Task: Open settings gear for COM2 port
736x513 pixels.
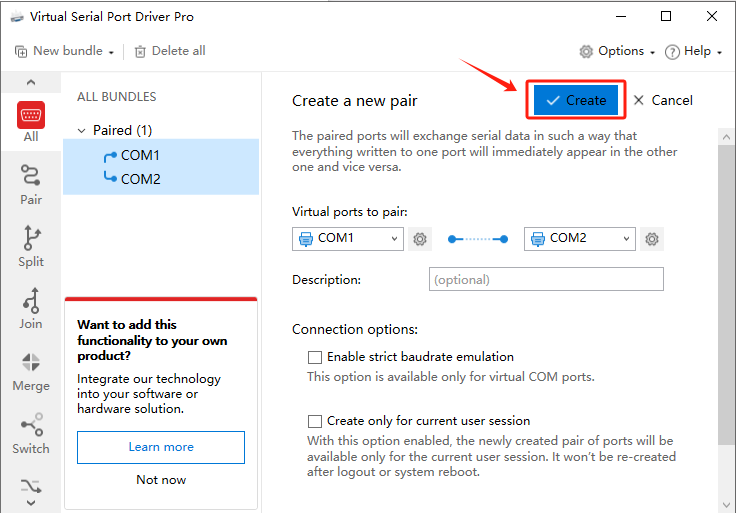Action: click(x=652, y=239)
